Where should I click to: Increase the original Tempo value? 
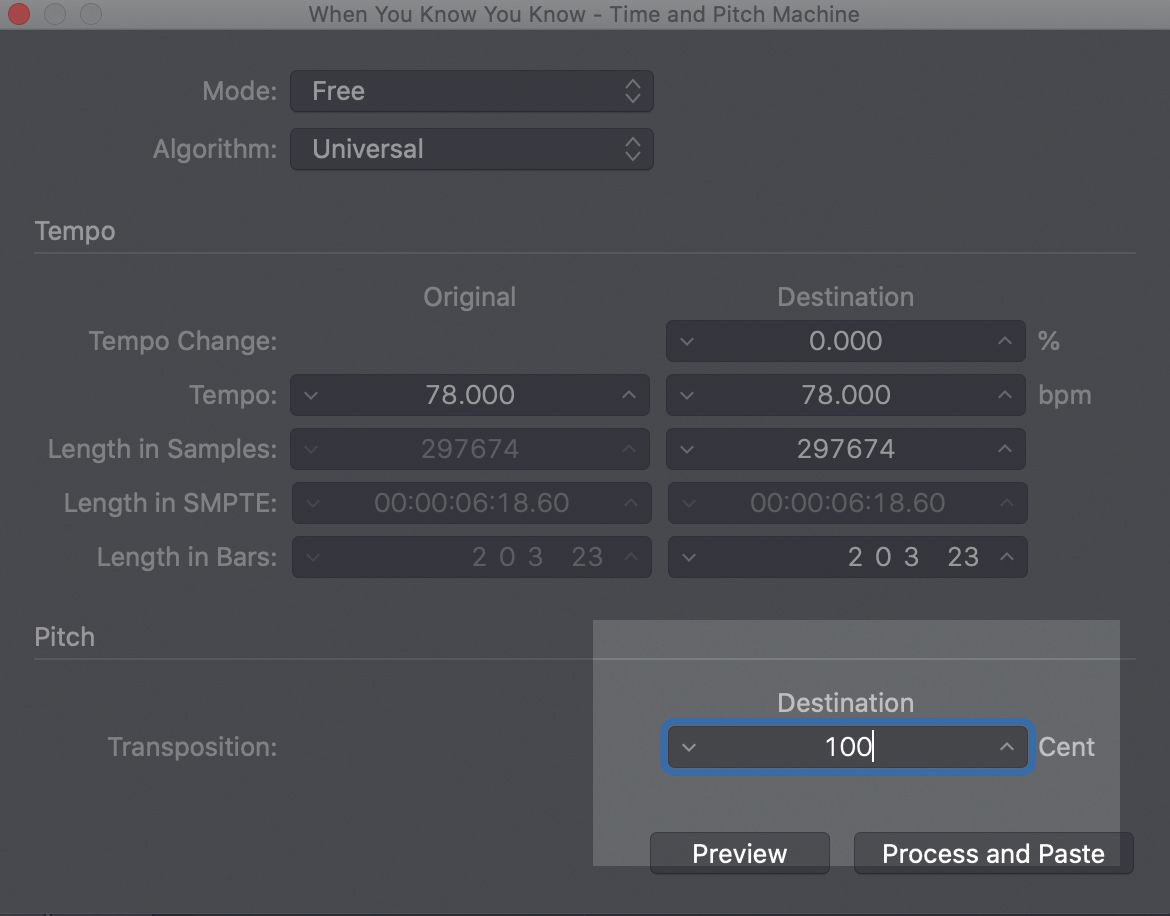coord(628,395)
